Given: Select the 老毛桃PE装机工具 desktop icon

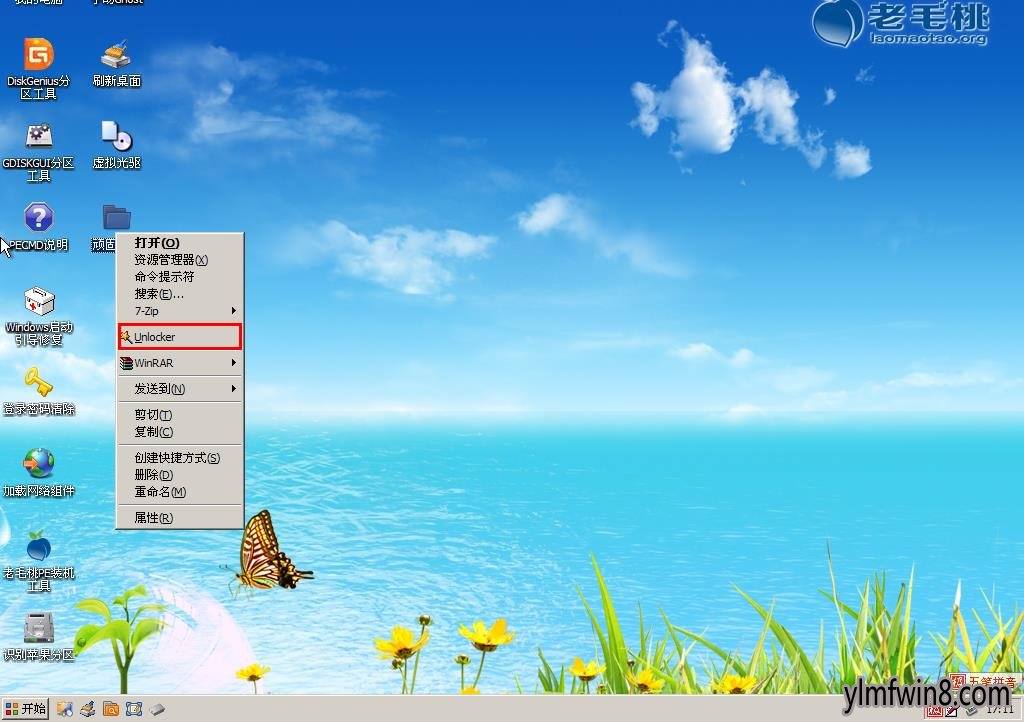Looking at the screenshot, I should click(x=39, y=561).
